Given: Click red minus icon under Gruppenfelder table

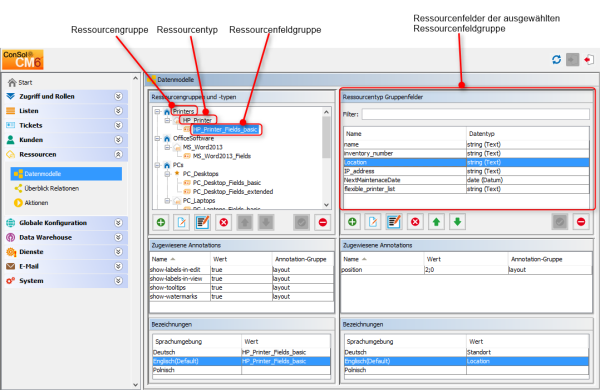Looking at the screenshot, I should 581,222.
